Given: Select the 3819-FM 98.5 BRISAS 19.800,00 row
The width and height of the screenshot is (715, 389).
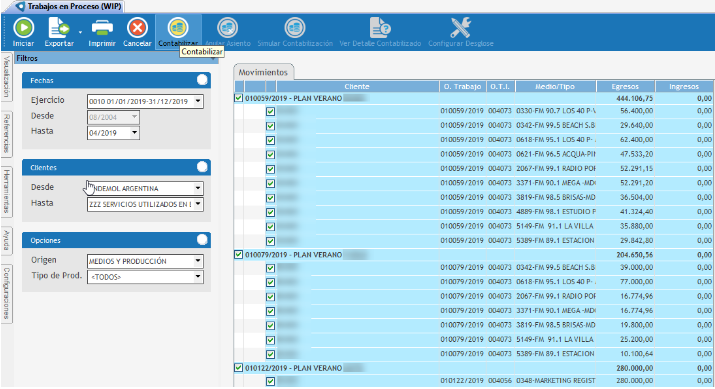Looking at the screenshot, I should [x=473, y=325].
